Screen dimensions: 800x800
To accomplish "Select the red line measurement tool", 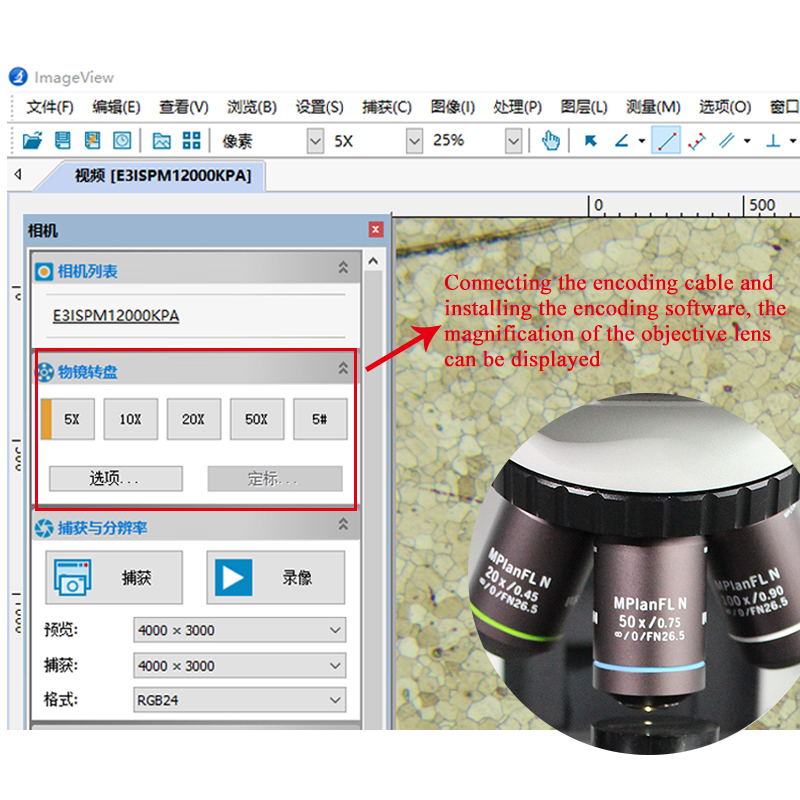I will pos(666,141).
